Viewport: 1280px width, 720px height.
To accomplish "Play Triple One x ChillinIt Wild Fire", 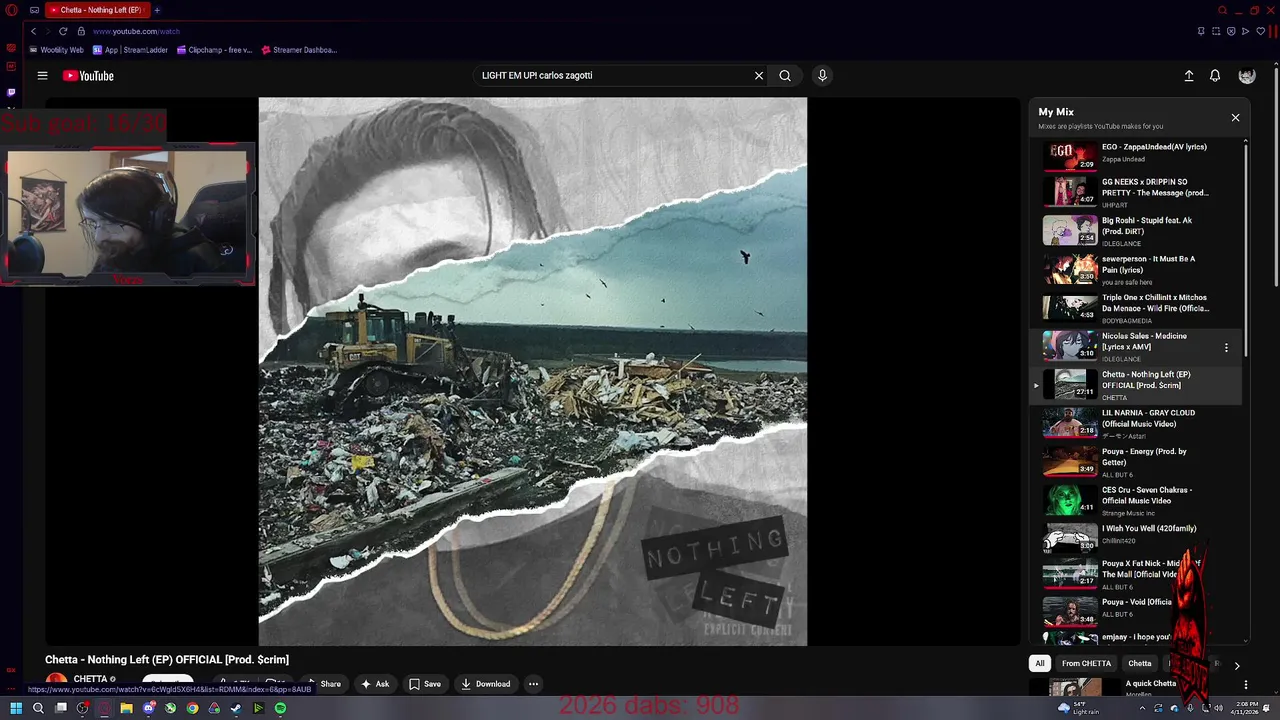I will click(1138, 308).
